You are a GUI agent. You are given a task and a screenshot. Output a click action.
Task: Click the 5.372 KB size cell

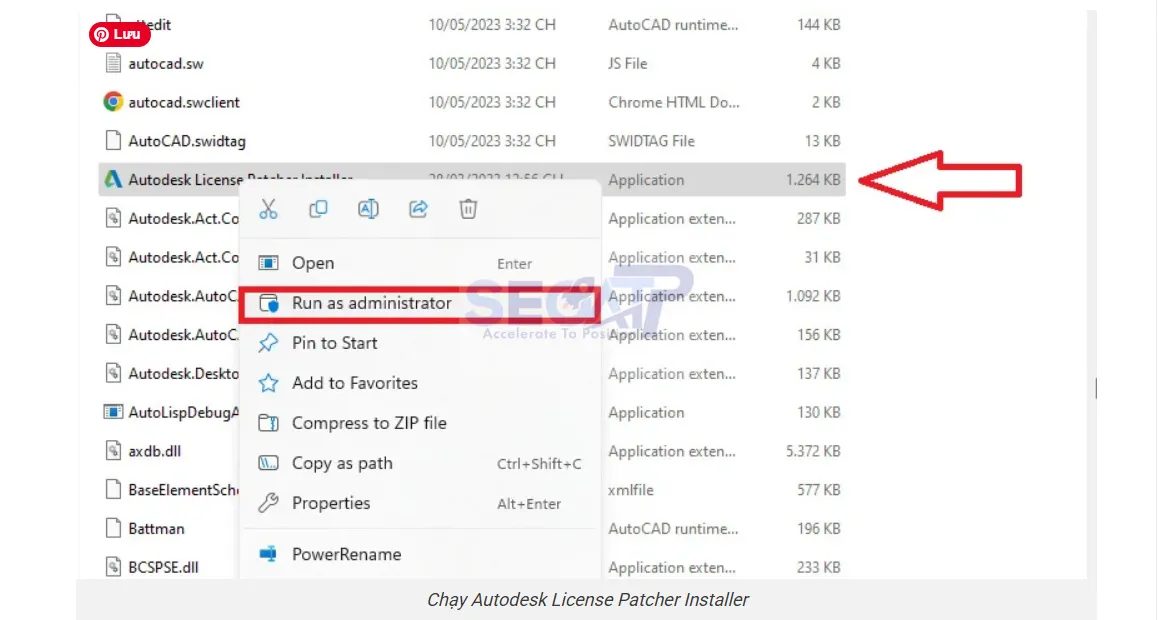point(813,451)
